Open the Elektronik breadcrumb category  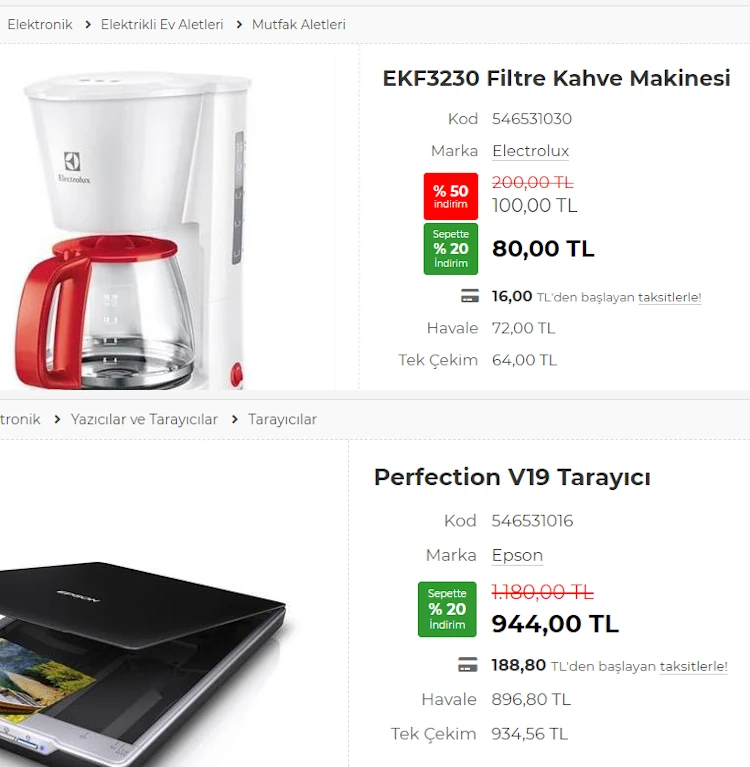pos(40,24)
